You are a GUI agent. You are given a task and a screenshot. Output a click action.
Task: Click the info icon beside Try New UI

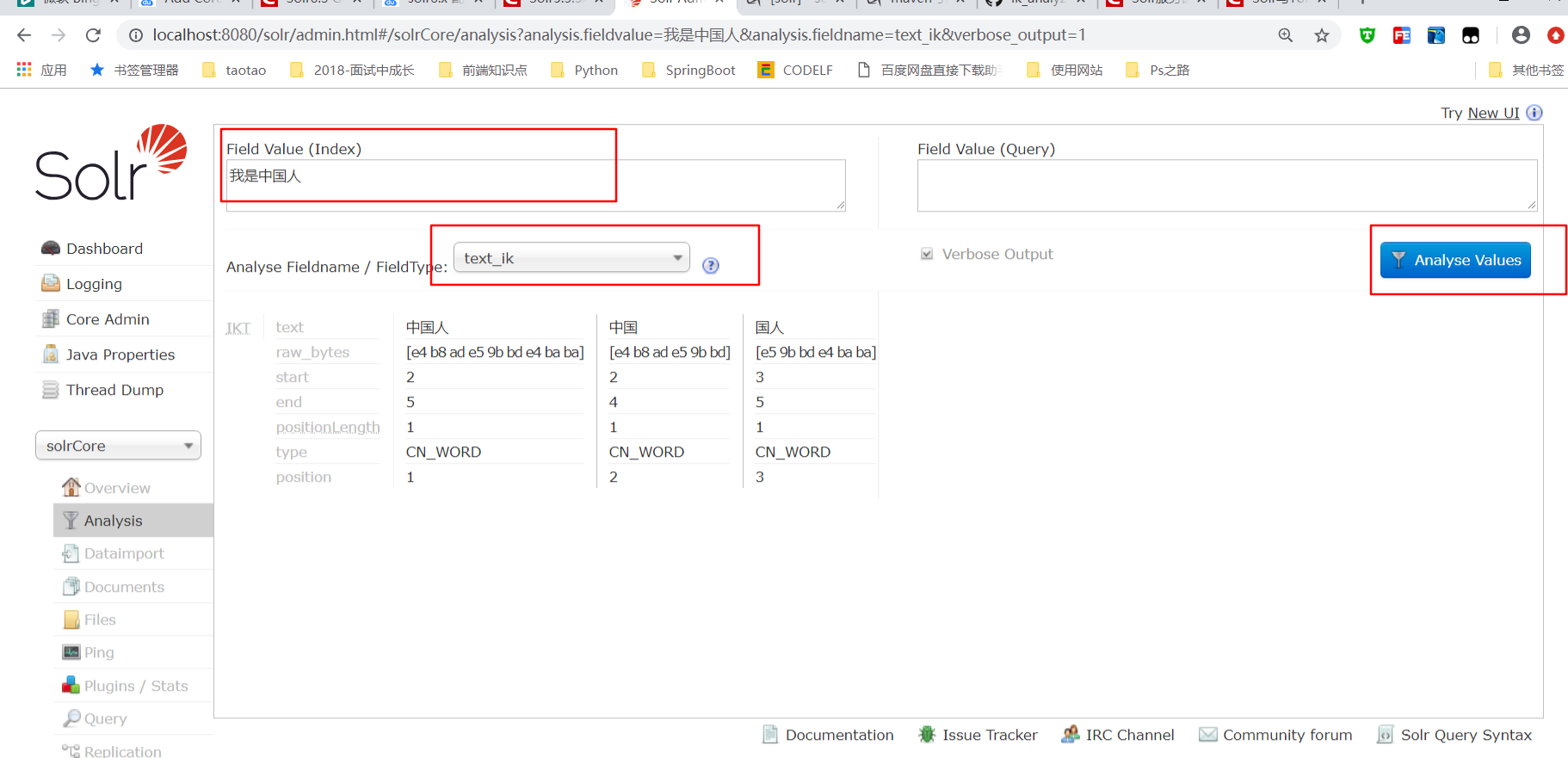(1534, 113)
